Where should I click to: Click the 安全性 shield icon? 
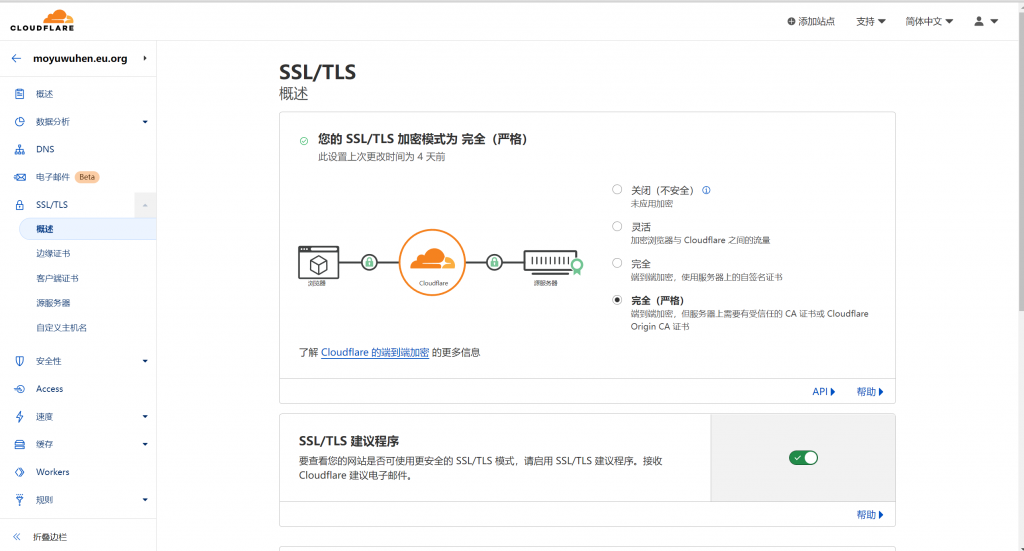point(20,361)
